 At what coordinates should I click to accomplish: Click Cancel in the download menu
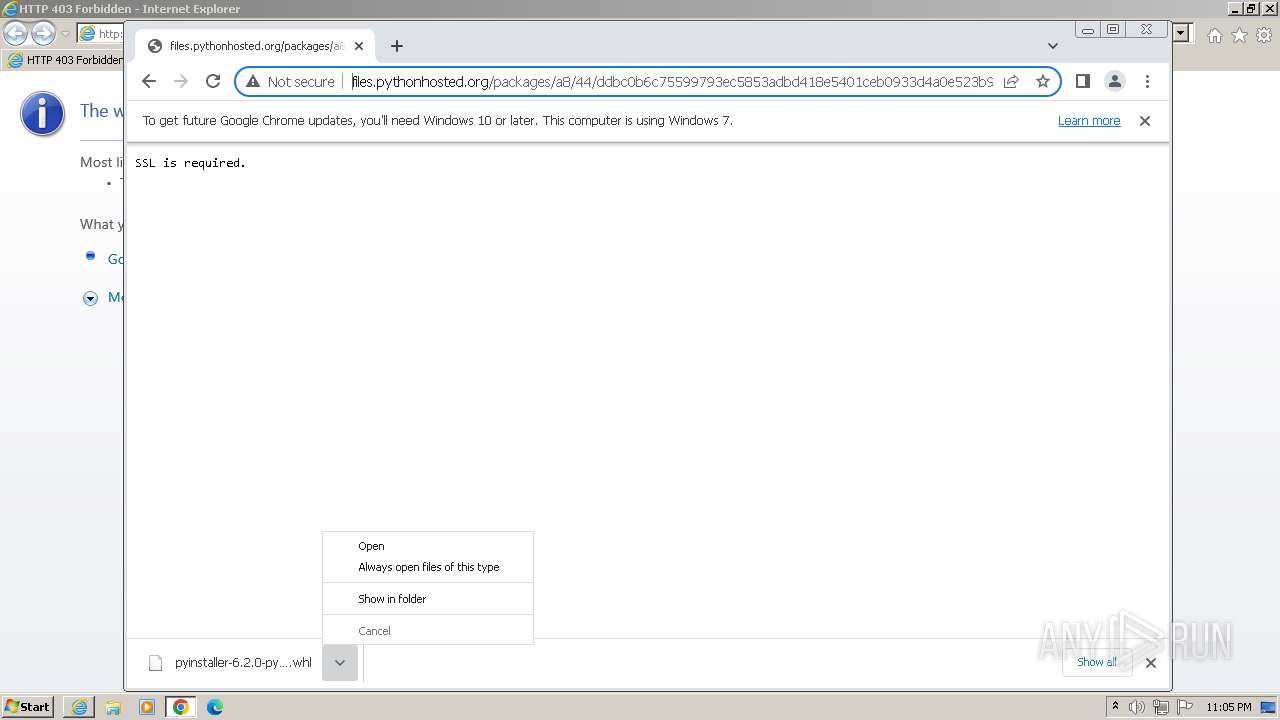[428, 631]
